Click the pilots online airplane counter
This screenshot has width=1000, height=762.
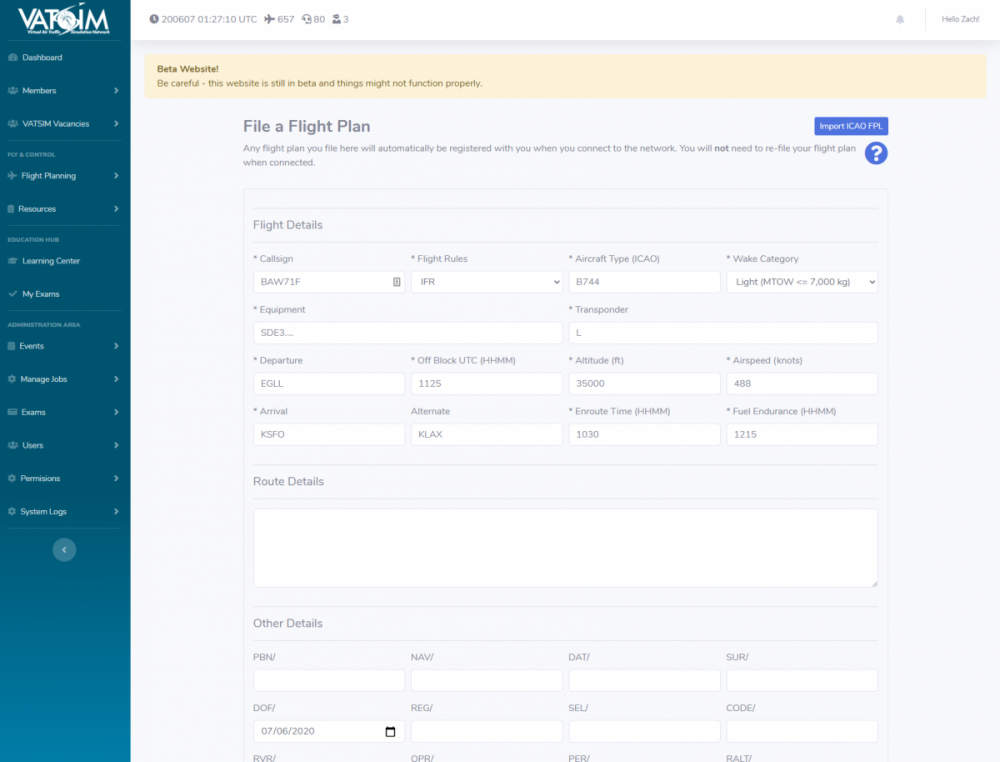coord(279,19)
